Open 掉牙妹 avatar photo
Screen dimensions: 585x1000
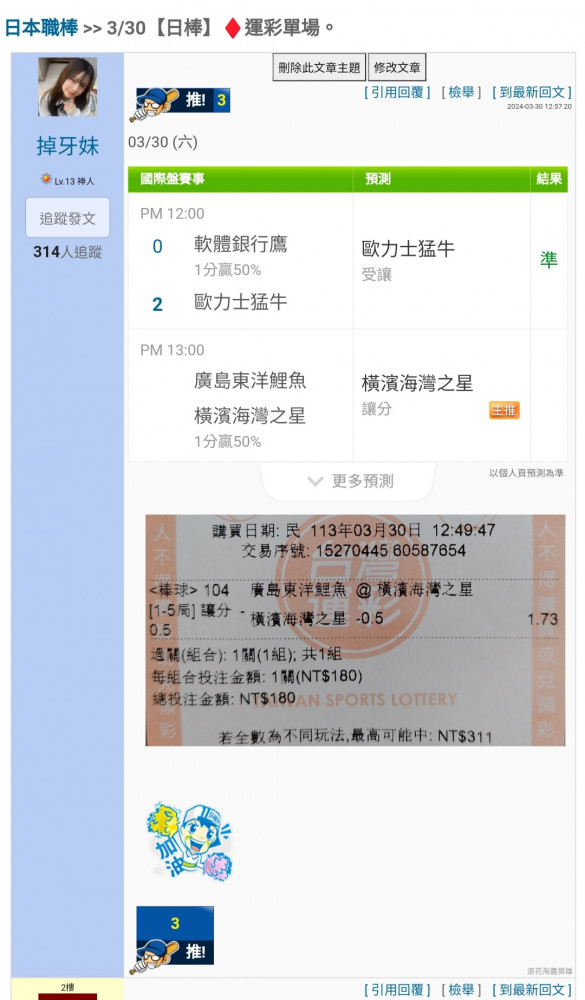point(68,87)
